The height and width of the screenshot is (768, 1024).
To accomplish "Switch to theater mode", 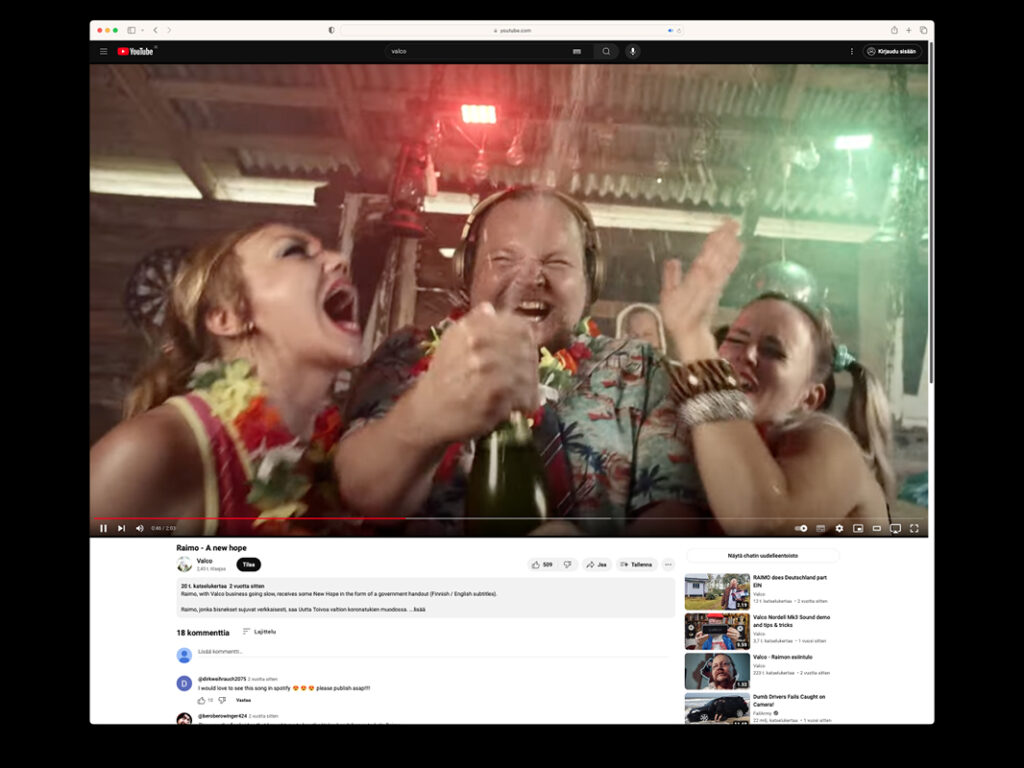I will tap(877, 528).
